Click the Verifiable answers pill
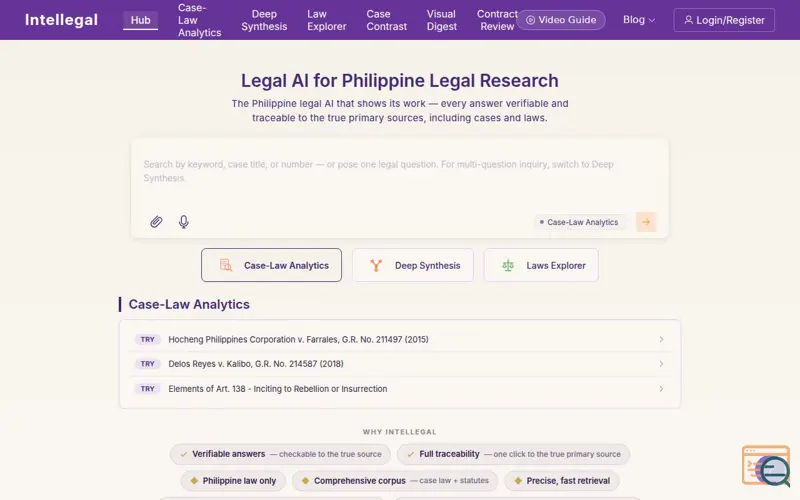800x500 pixels. tap(280, 454)
